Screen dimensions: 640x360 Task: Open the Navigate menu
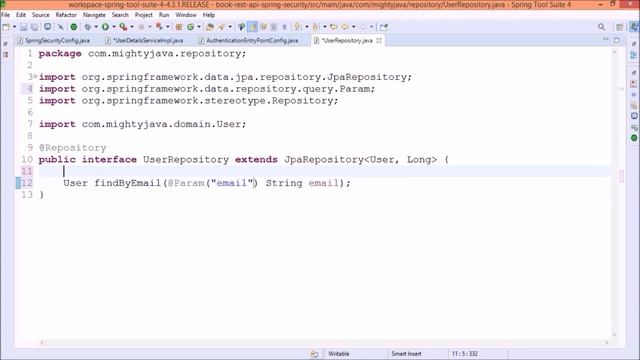click(x=94, y=15)
